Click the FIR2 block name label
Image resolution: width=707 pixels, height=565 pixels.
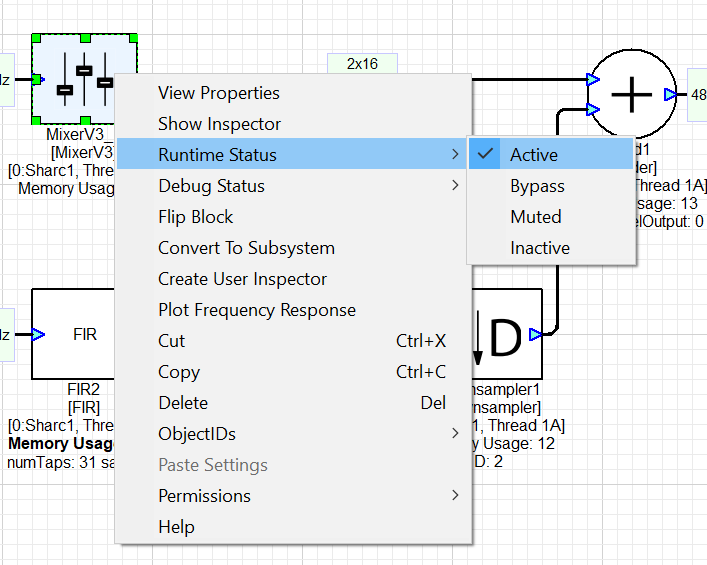(x=83, y=389)
